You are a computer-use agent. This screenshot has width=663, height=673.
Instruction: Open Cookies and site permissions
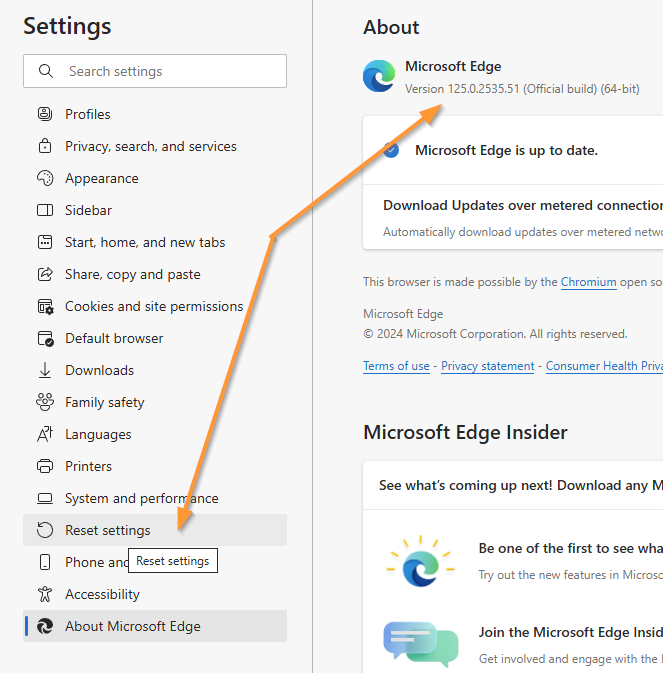coord(154,306)
